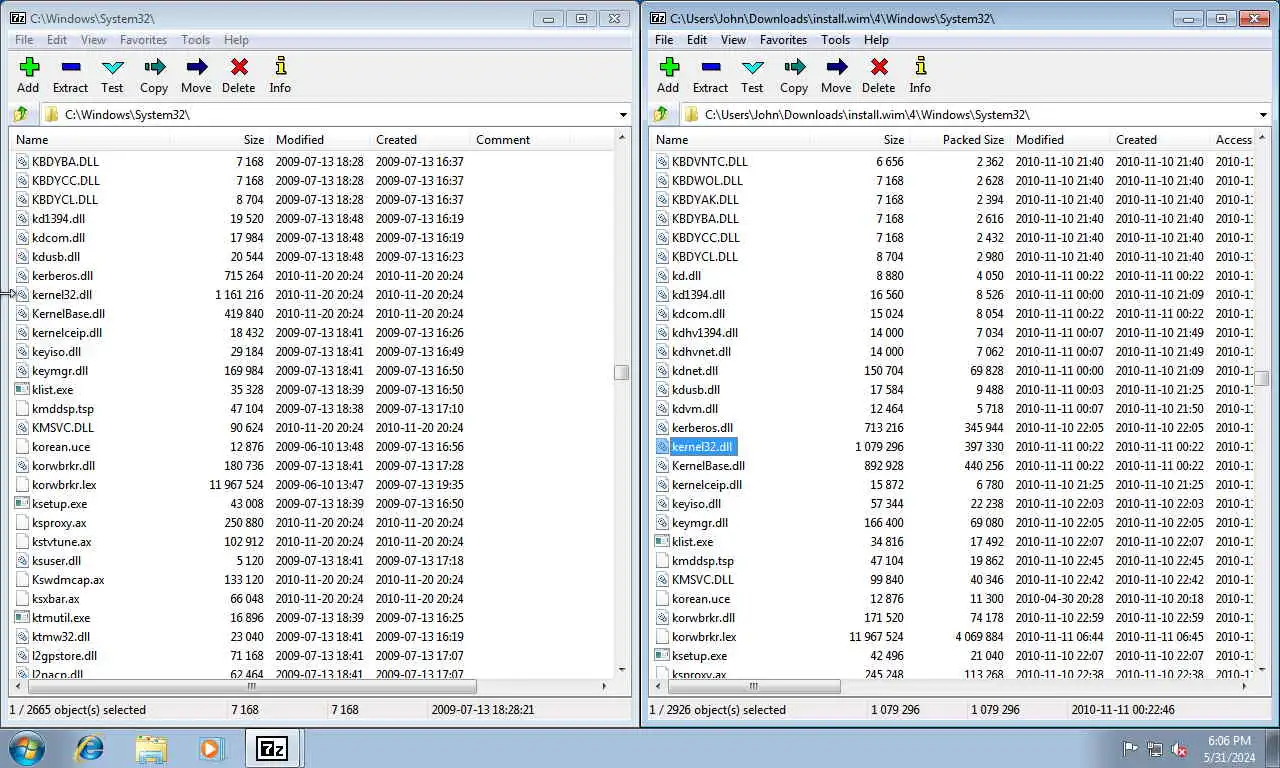Expand address path dropdown in left window
Screen dimensions: 1280x768
pos(623,114)
